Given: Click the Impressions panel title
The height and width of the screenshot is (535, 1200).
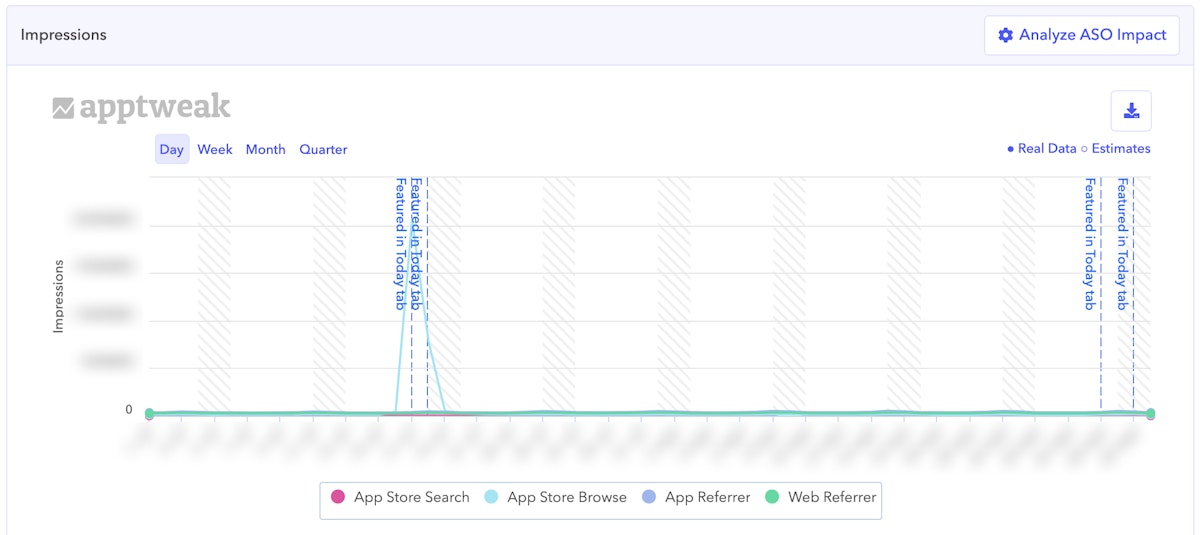Looking at the screenshot, I should click(63, 35).
